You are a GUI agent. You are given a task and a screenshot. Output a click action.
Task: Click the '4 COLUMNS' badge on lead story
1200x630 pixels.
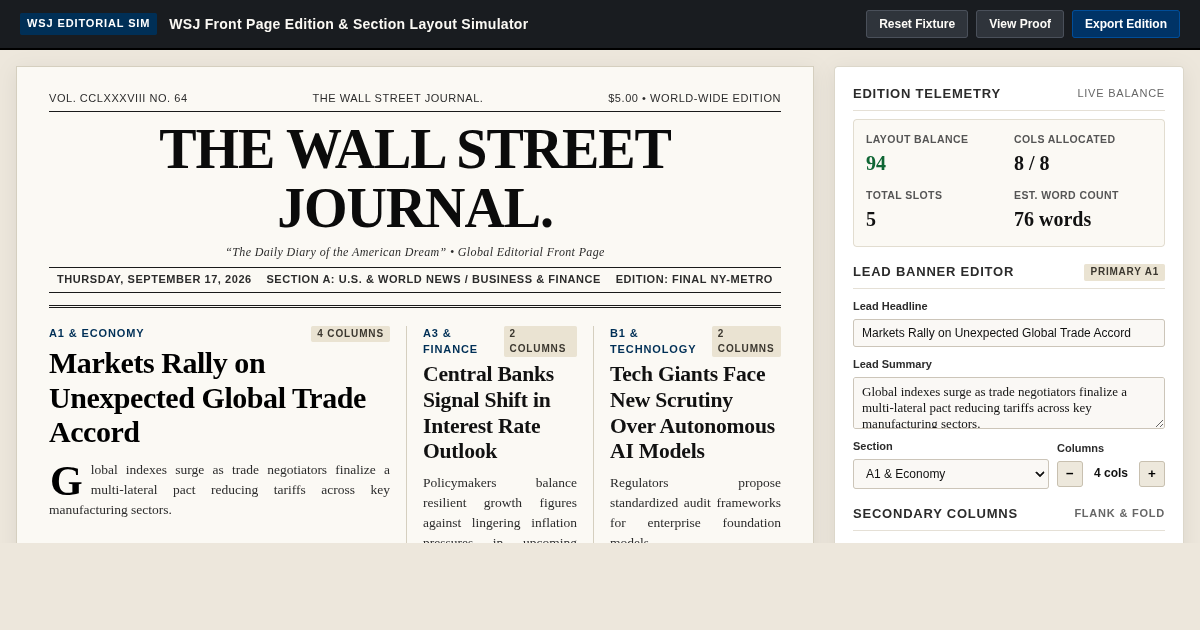[x=350, y=334]
